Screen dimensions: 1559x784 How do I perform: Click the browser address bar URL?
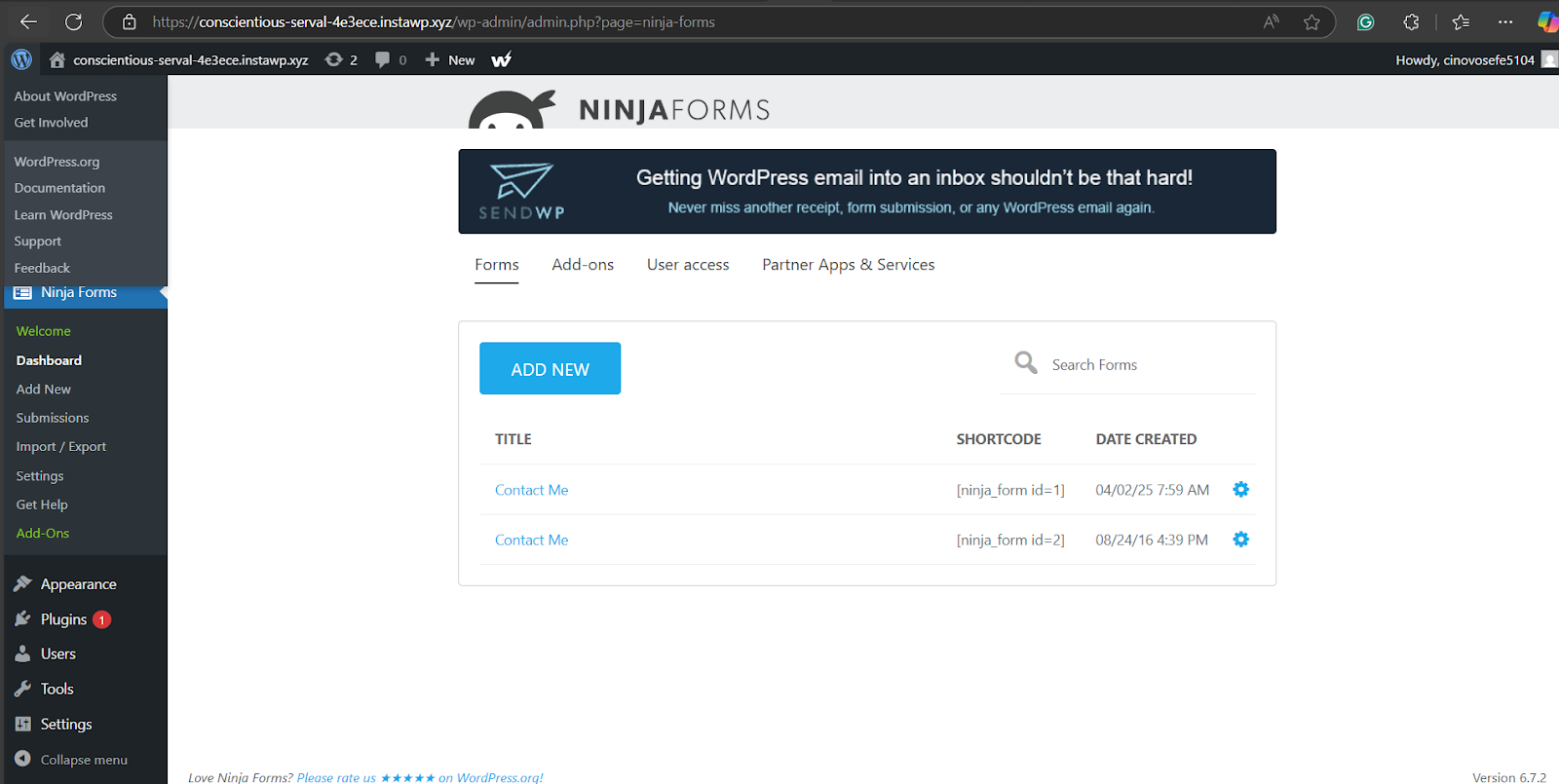point(434,21)
